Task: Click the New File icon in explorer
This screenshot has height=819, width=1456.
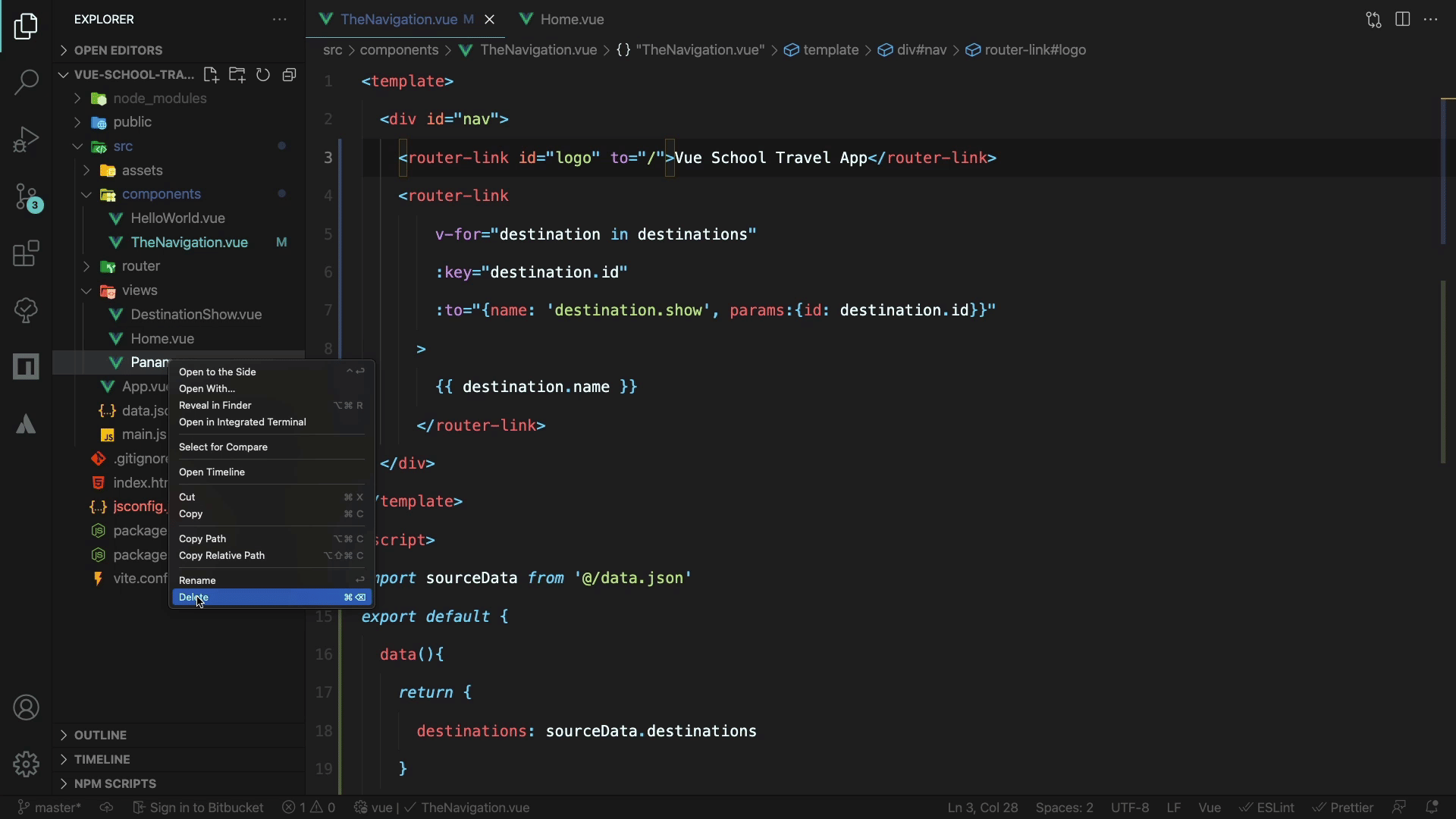Action: coord(211,75)
